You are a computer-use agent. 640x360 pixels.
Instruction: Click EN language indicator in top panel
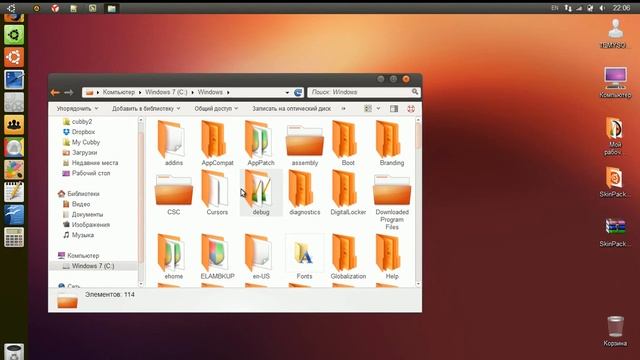555,8
